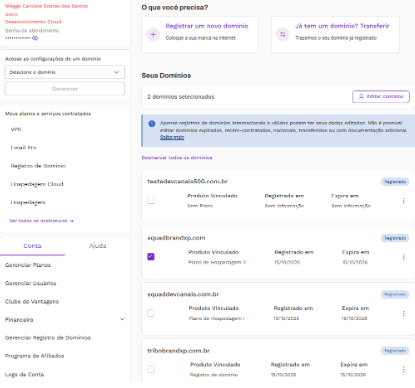Screen dimensions: 415x388
Task: Click Registrar um novo domínio card
Action: point(200,34)
